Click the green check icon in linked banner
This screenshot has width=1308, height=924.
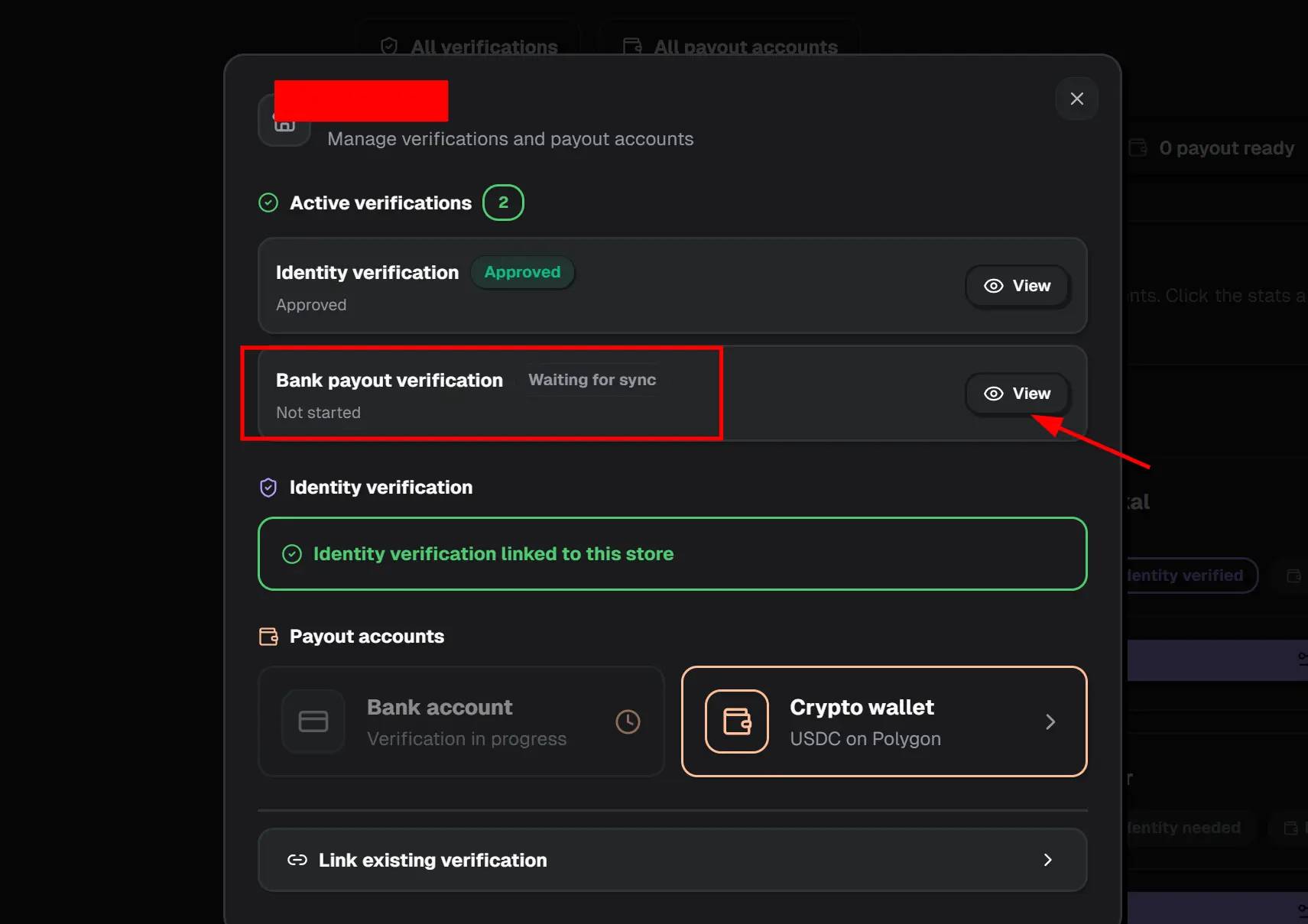(x=292, y=554)
